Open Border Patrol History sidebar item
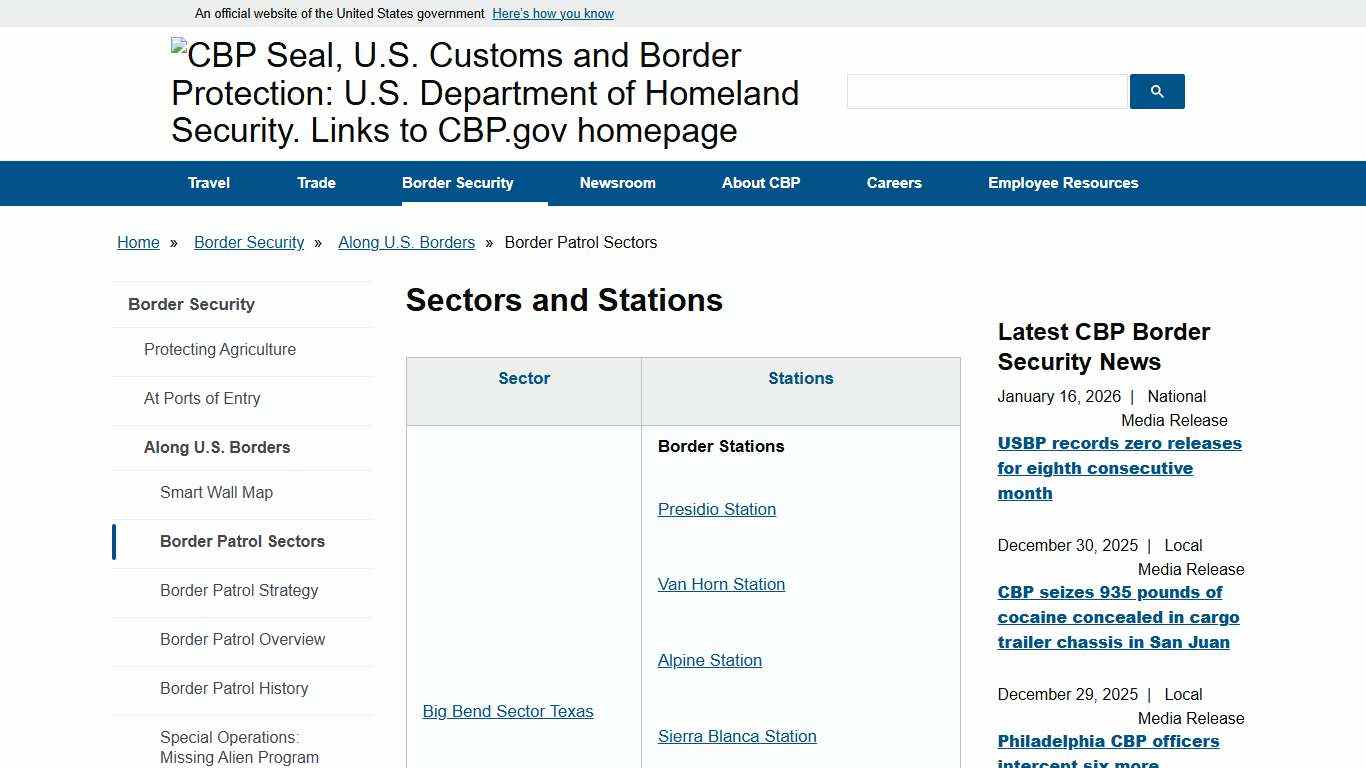This screenshot has width=1366, height=768. click(x=234, y=688)
